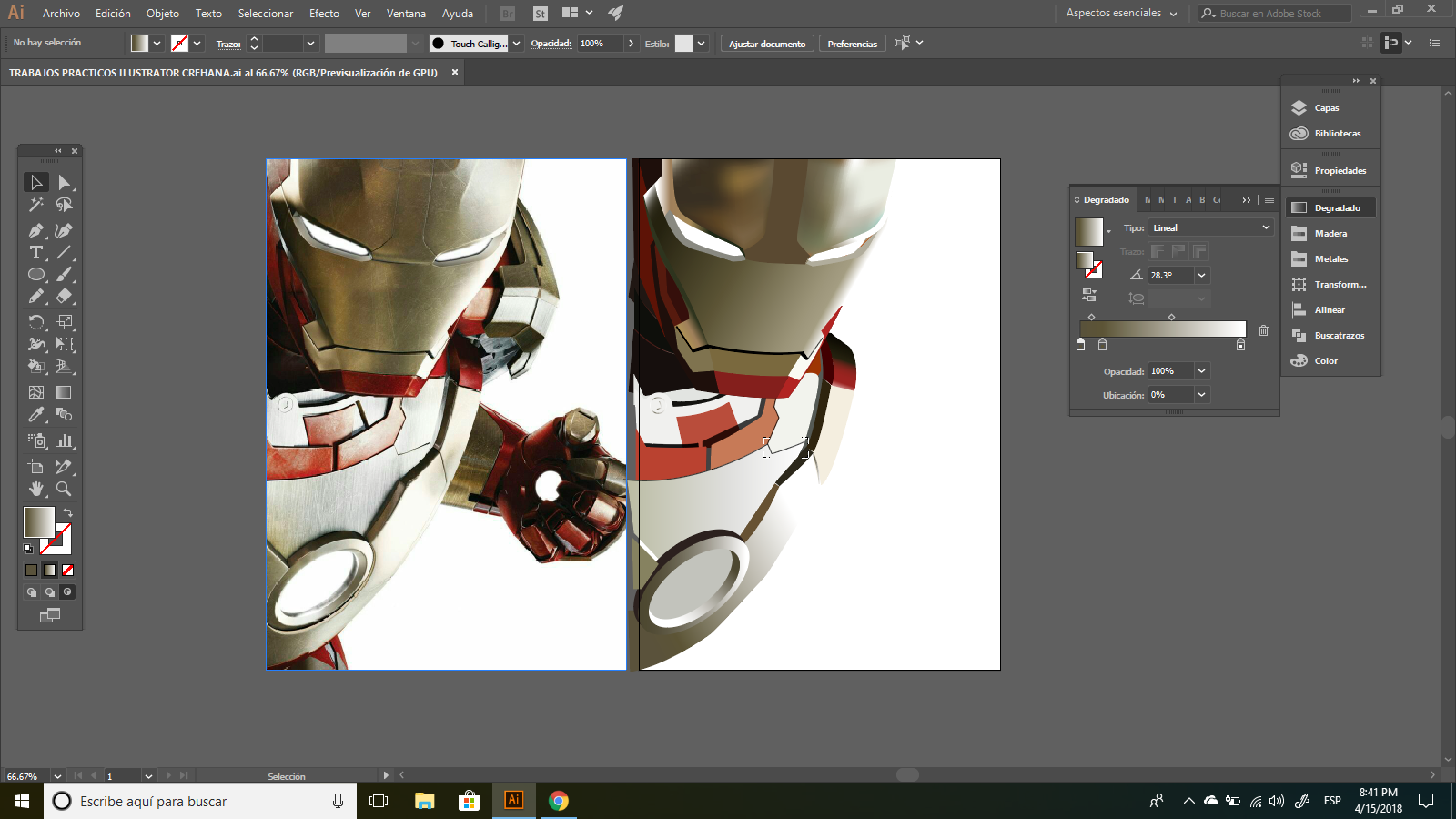Select the Direct Selection tool
The image size is (1456, 819).
[x=64, y=183]
